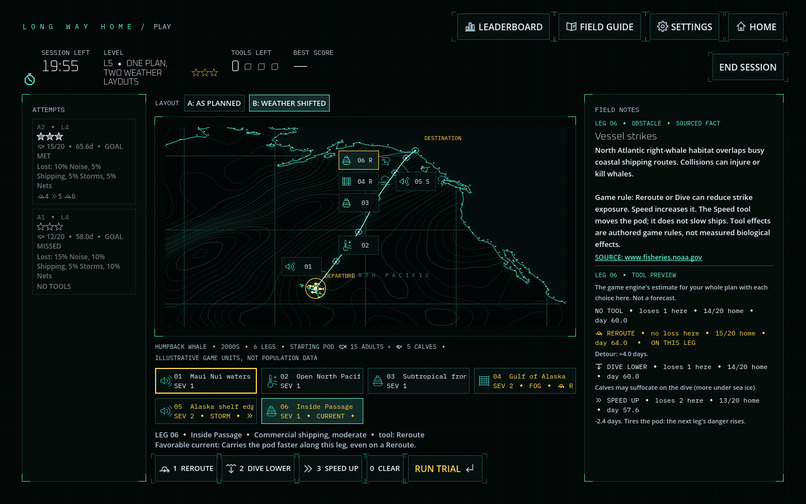The height and width of the screenshot is (504, 806).
Task: Click the Settings gear icon
Action: [663, 27]
